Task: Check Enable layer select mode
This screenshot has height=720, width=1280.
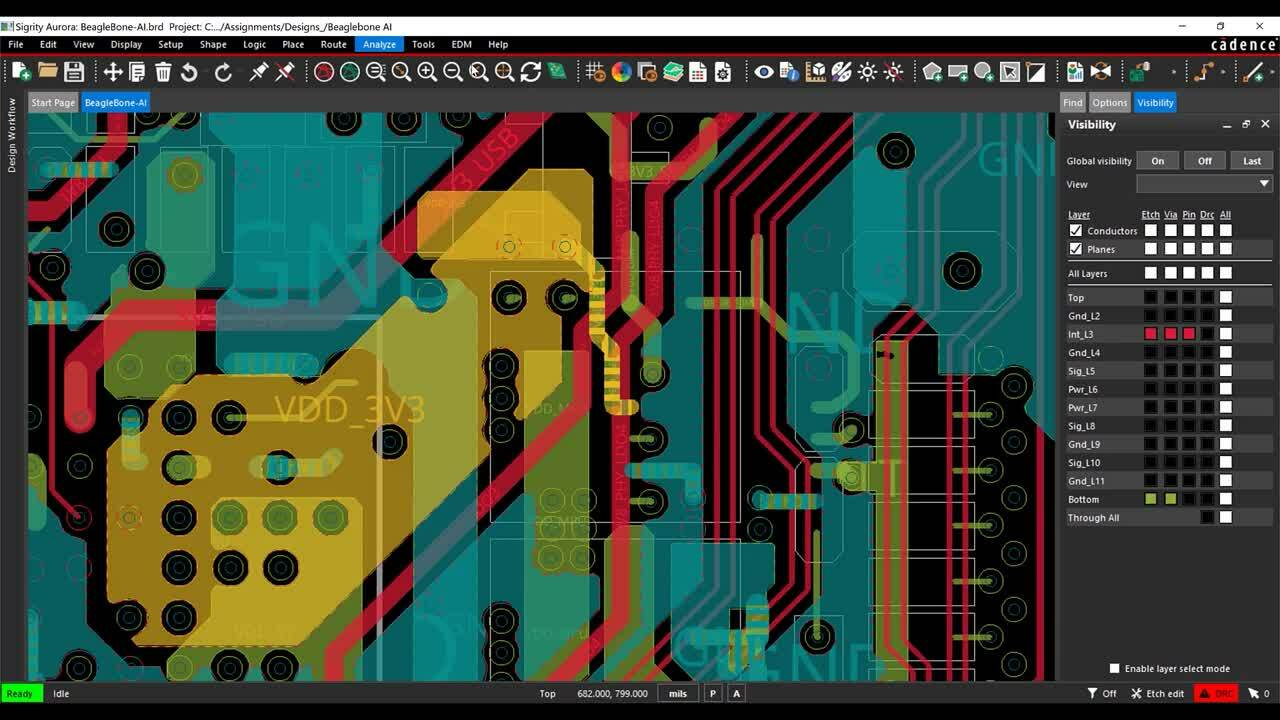Action: tap(1114, 669)
